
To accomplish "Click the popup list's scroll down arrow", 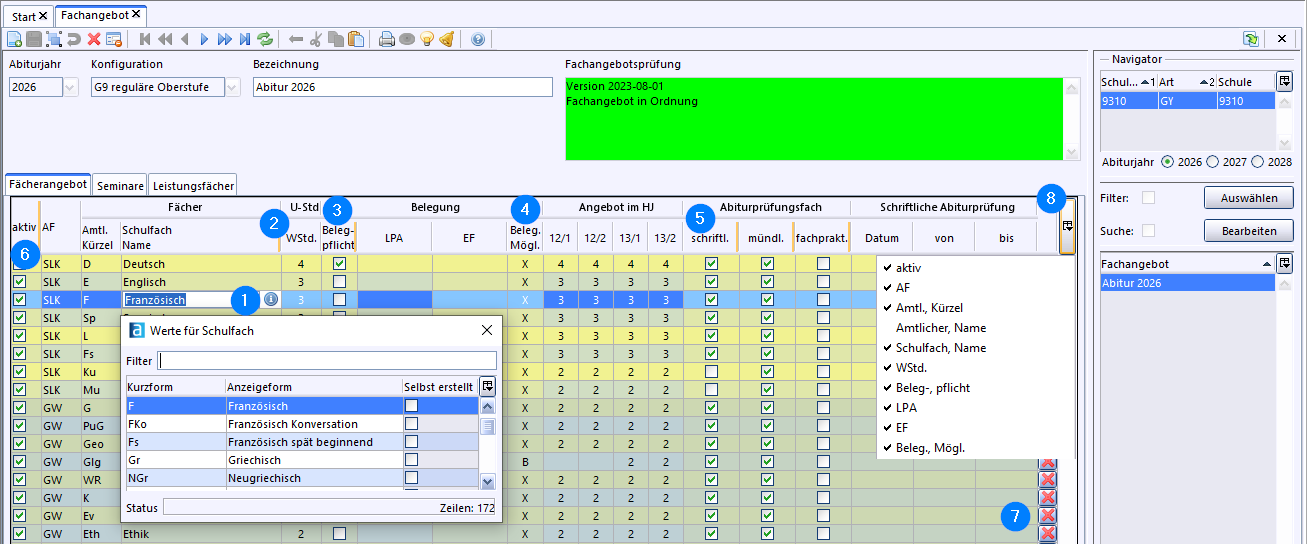I will [x=487, y=482].
